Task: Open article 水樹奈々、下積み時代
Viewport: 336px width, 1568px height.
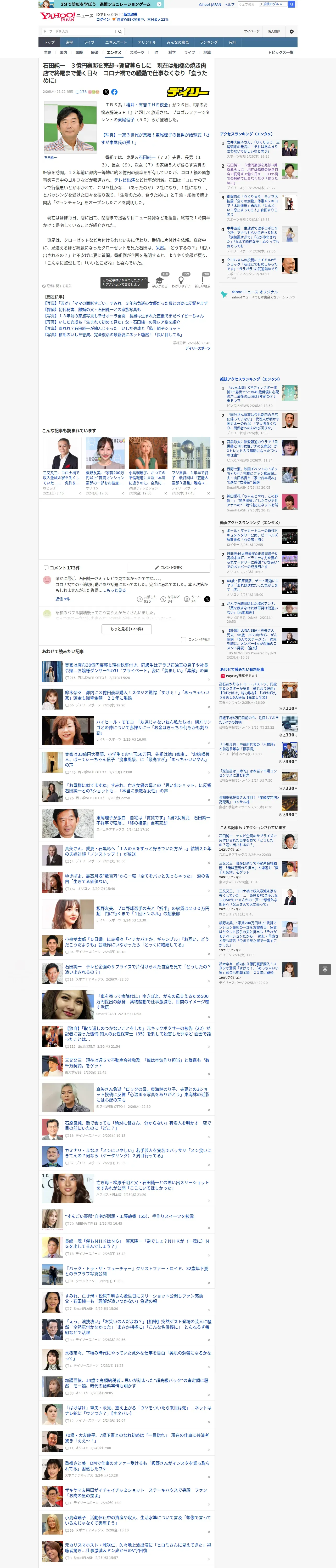Action: tap(138, 1356)
